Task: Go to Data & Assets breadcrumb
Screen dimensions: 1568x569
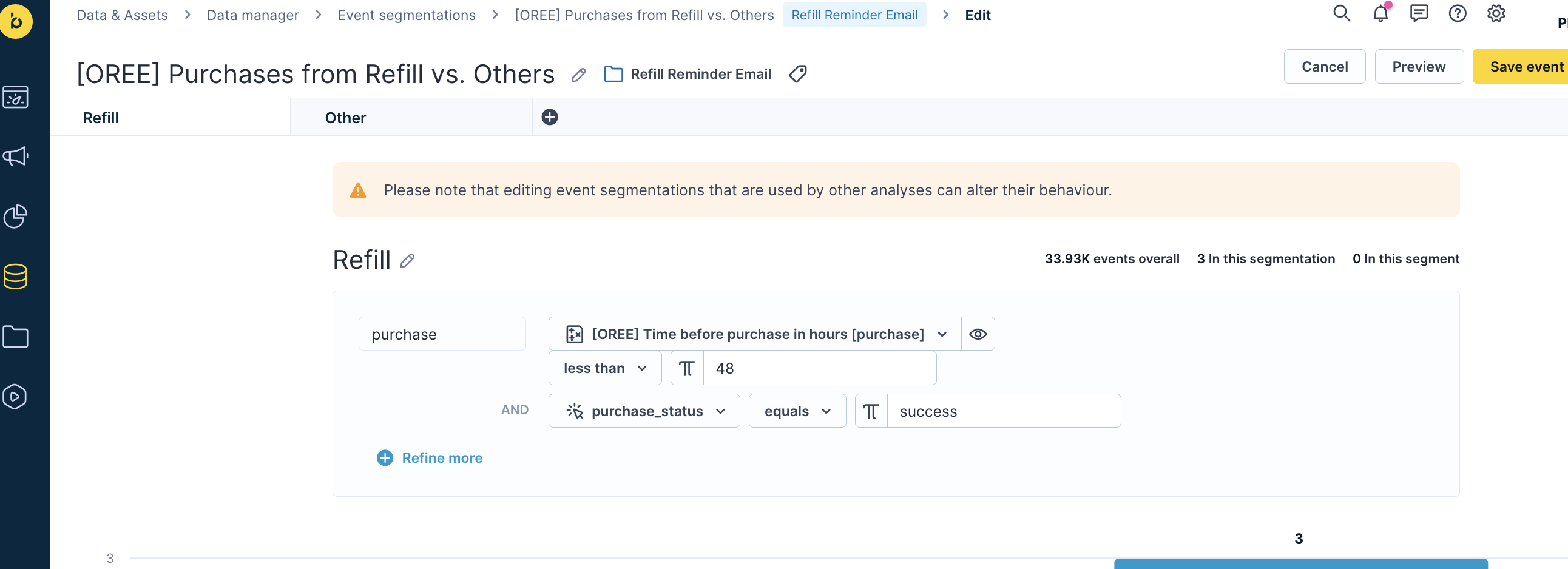Action: [x=122, y=15]
